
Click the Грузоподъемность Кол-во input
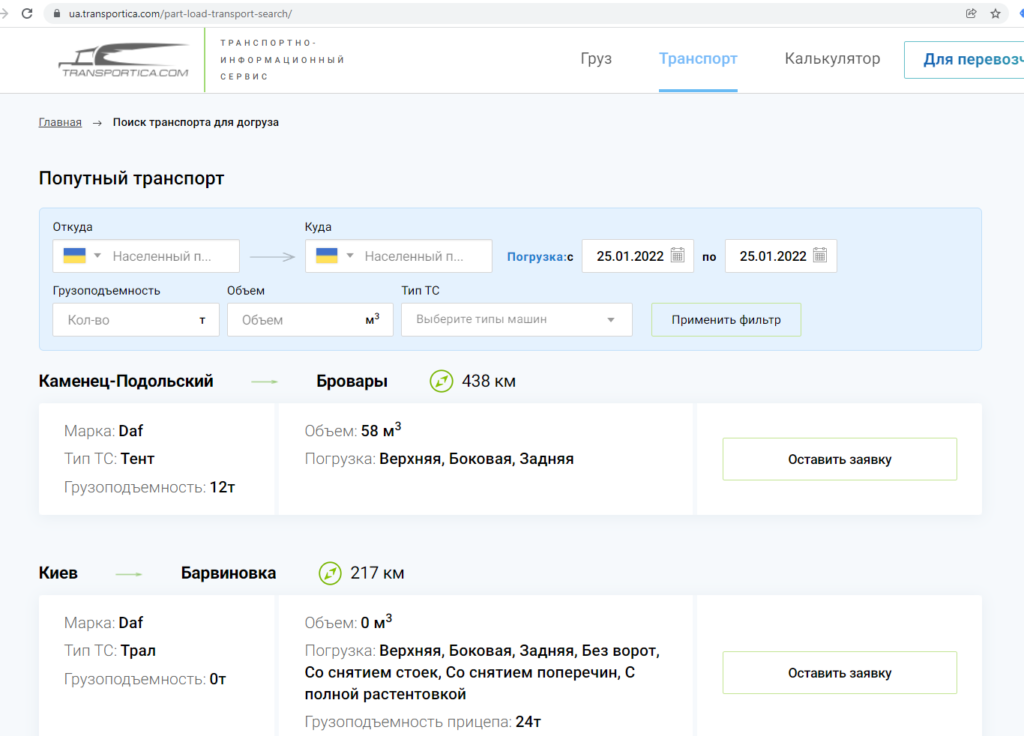(136, 319)
